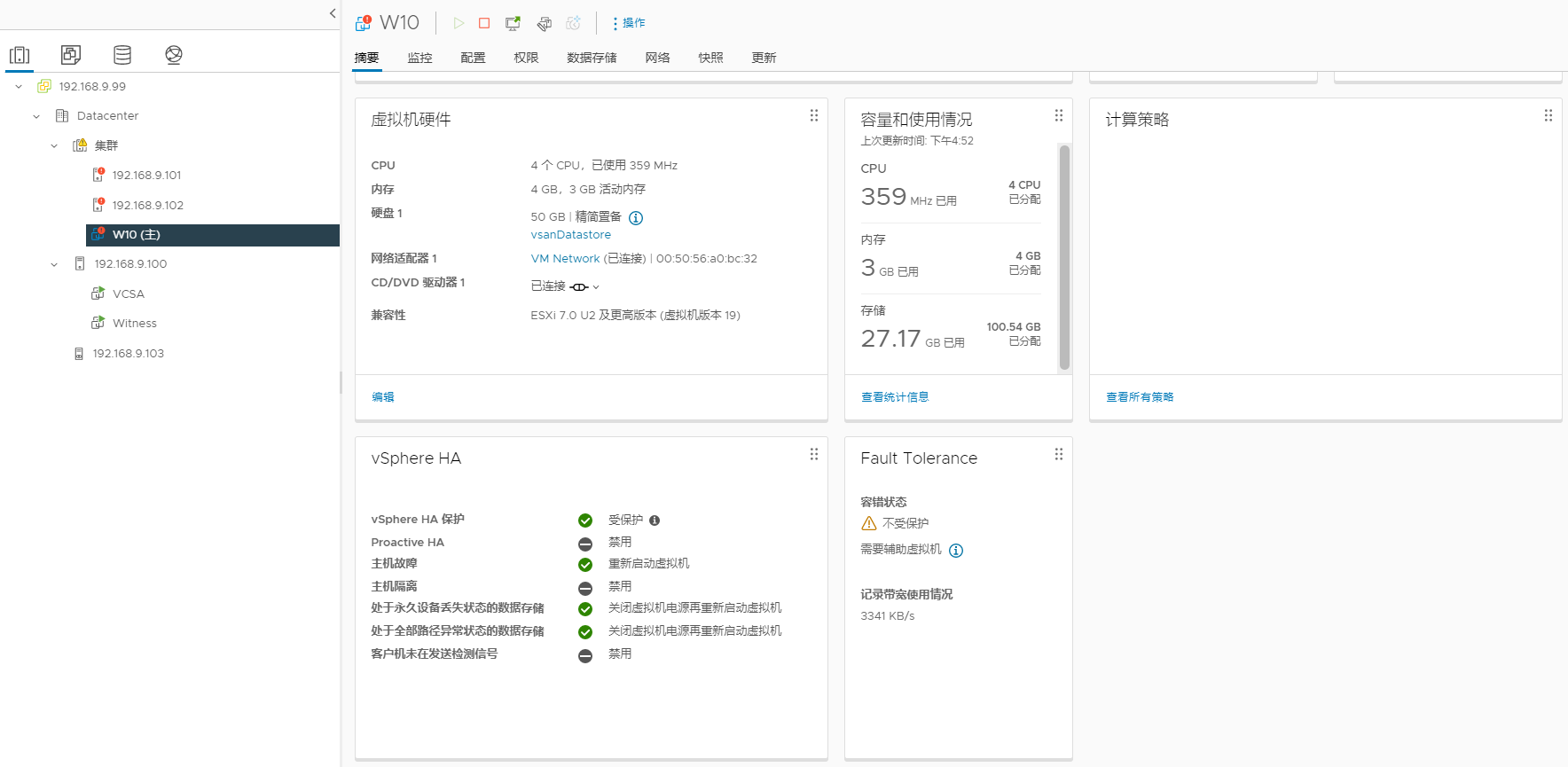The image size is (1568, 767).
Task: Select host 192.168.9.101 in tree
Action: (146, 176)
